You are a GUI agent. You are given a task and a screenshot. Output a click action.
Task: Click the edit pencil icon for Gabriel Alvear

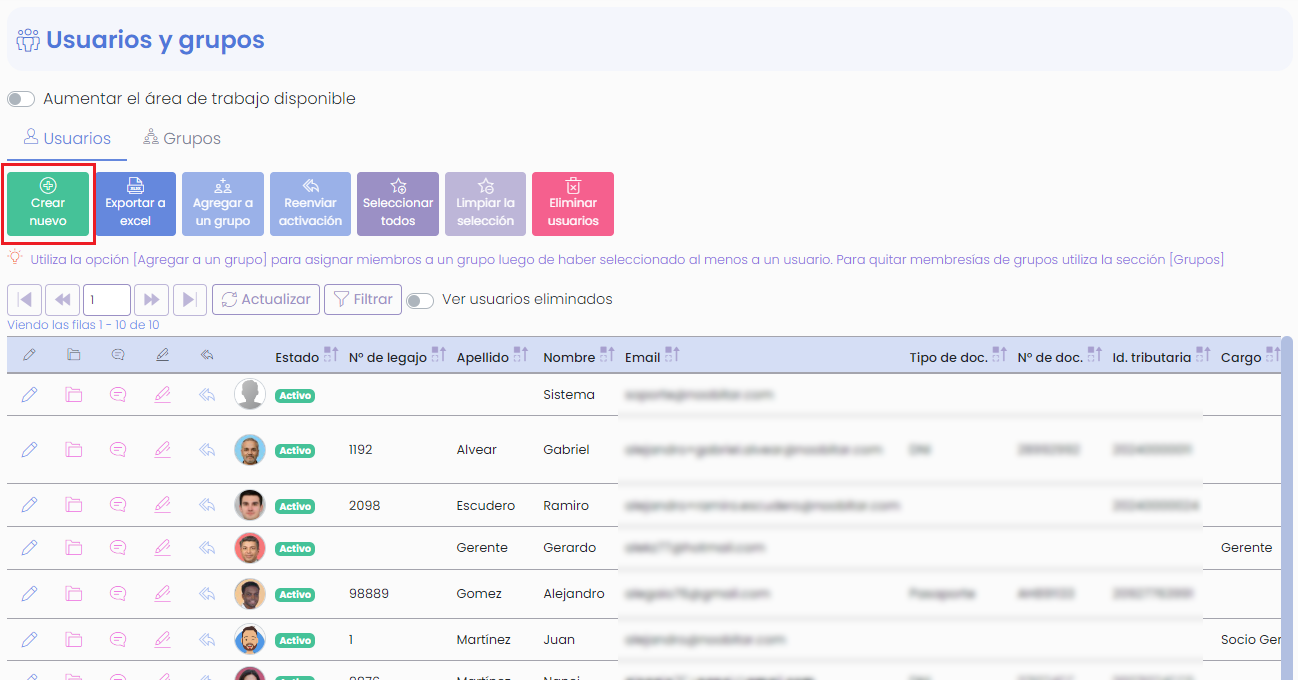29,450
